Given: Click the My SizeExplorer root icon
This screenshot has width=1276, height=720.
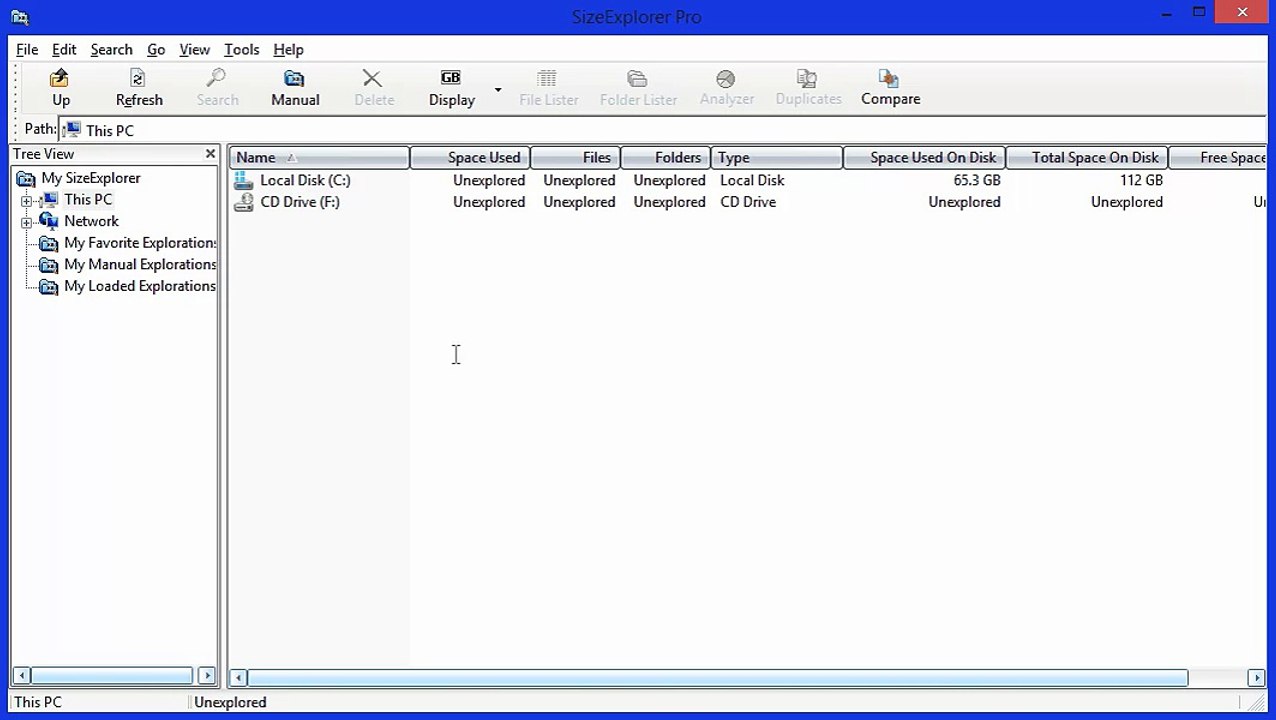Looking at the screenshot, I should pos(27,178).
